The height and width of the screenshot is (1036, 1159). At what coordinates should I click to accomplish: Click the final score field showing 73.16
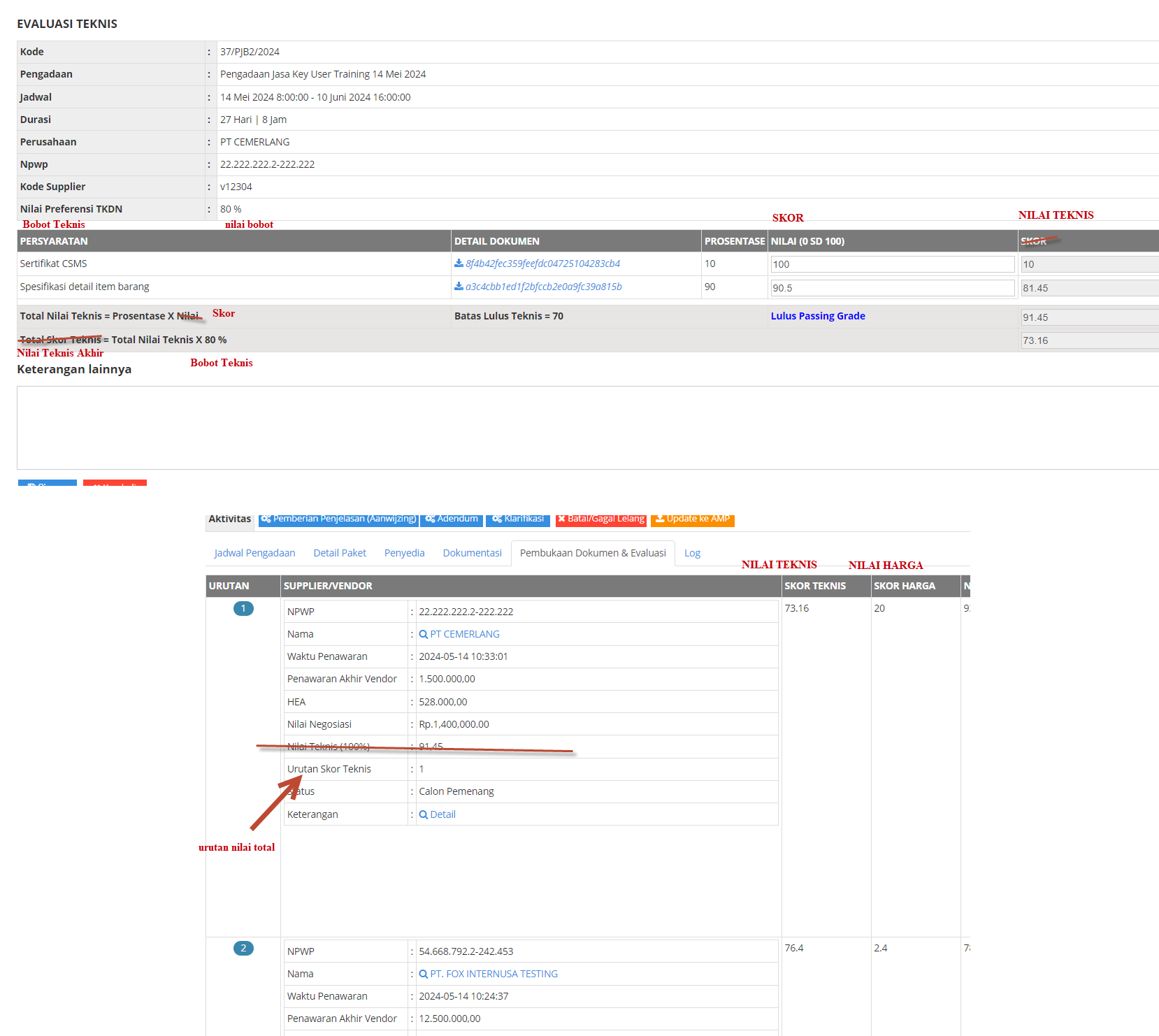(1090, 340)
